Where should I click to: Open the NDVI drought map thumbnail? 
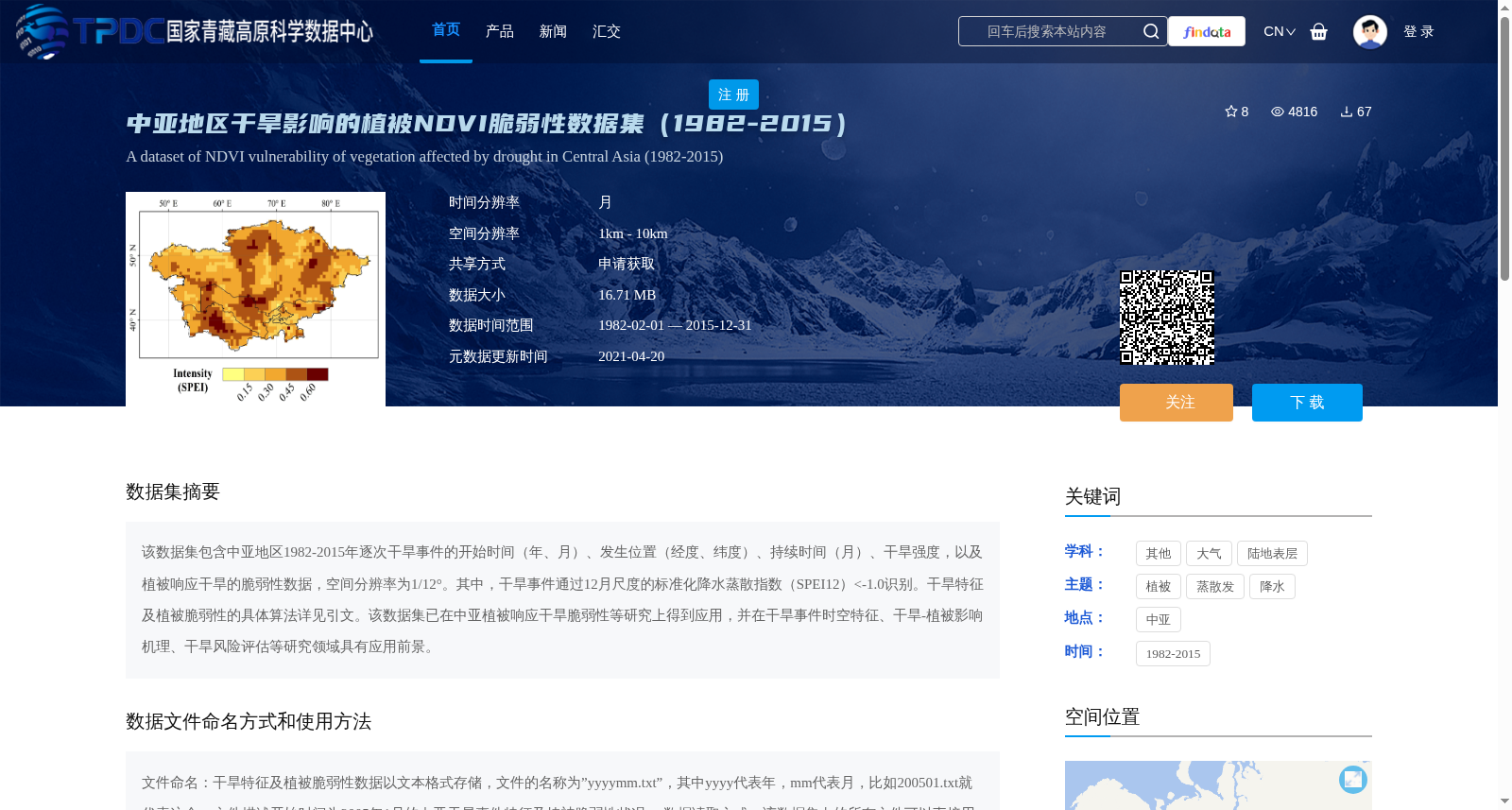[x=255, y=299]
